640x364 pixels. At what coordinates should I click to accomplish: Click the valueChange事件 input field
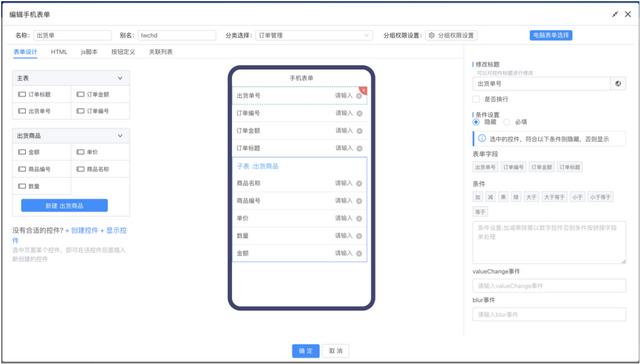(x=549, y=286)
